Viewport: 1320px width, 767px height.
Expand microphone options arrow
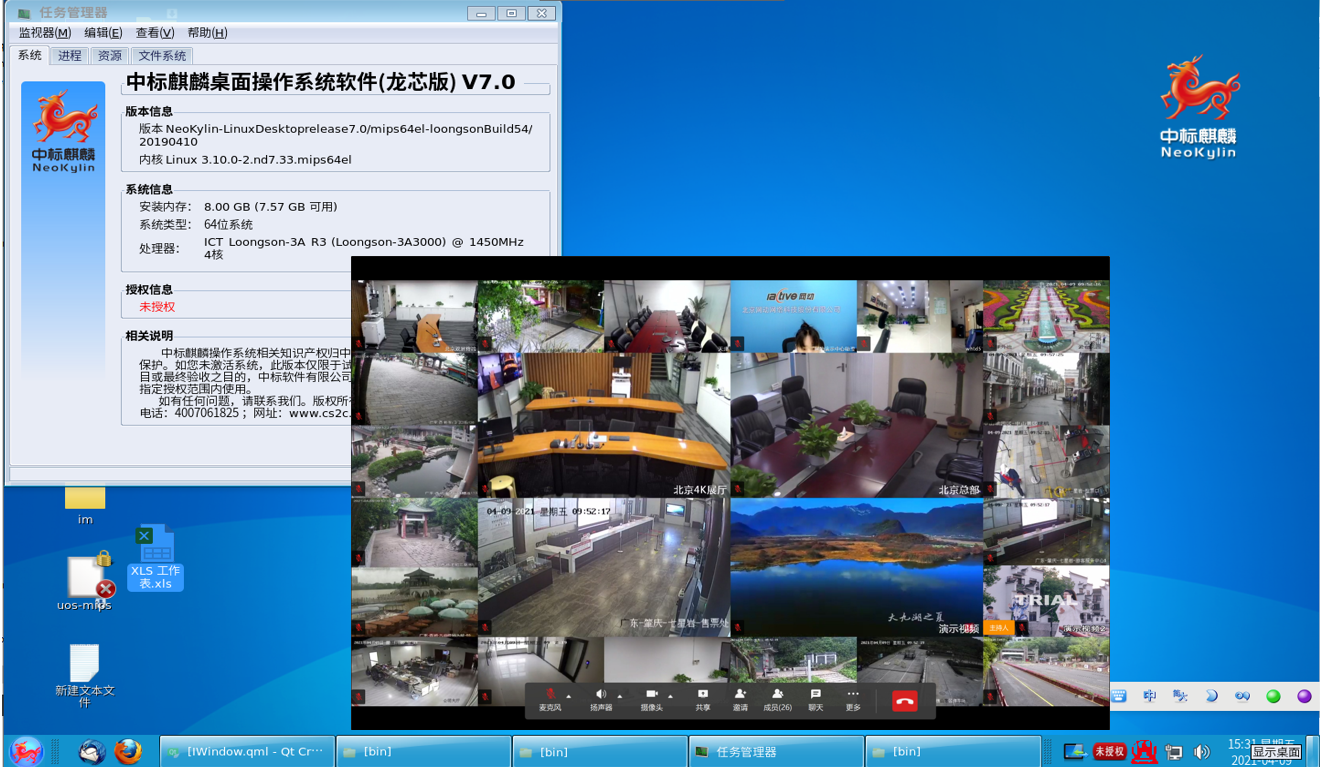569,696
